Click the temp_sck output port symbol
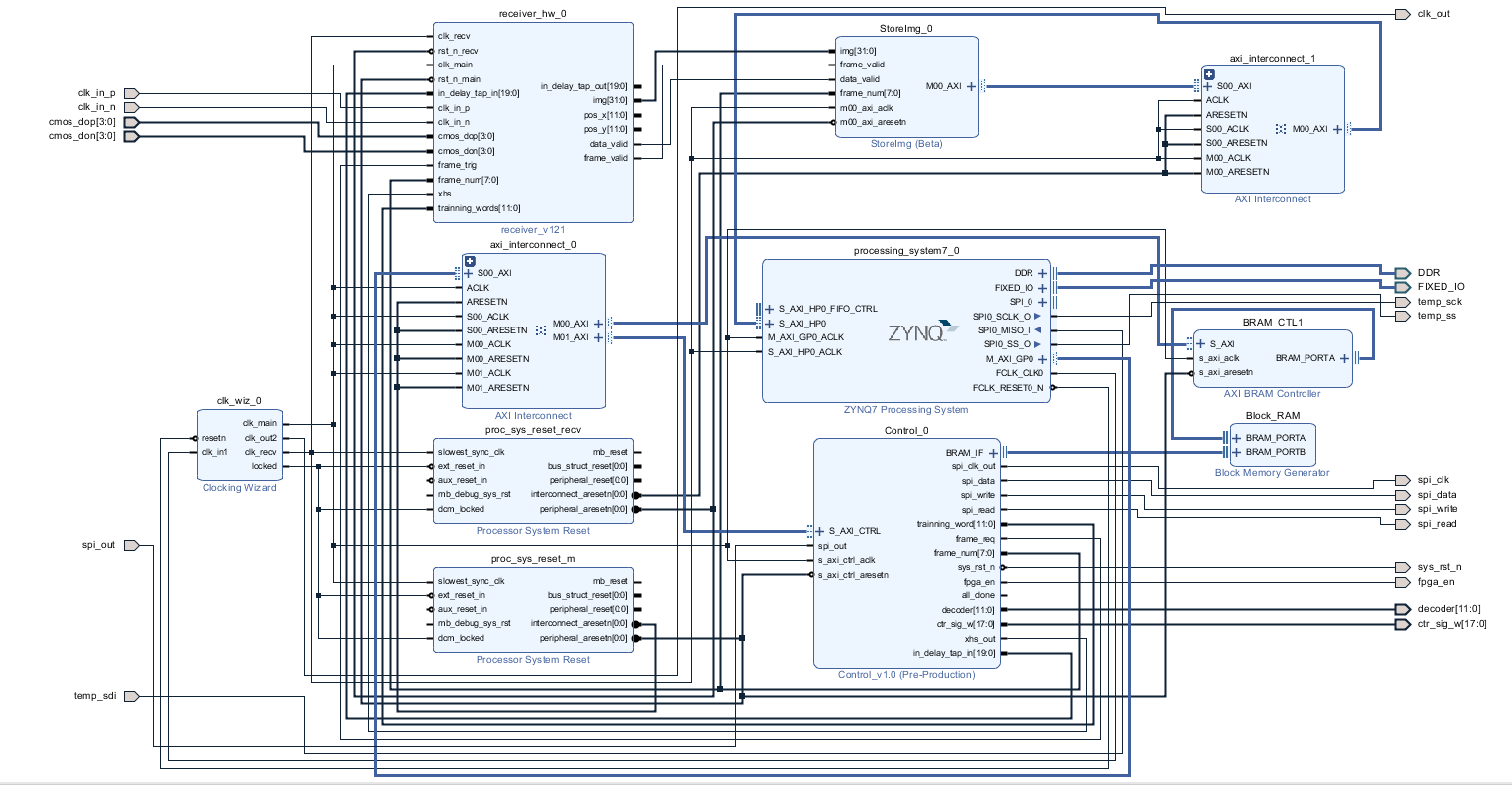 tap(1402, 302)
